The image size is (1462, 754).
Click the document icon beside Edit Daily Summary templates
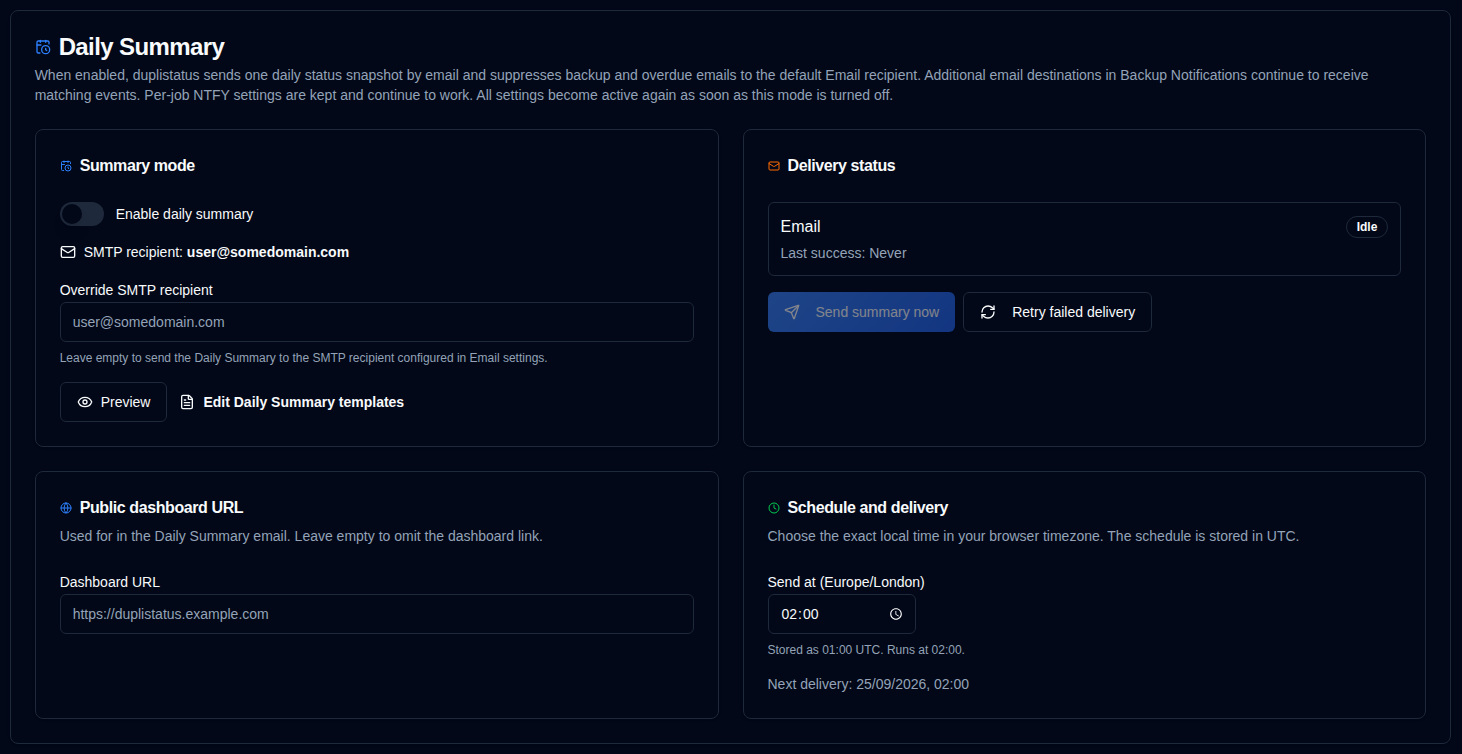point(187,402)
